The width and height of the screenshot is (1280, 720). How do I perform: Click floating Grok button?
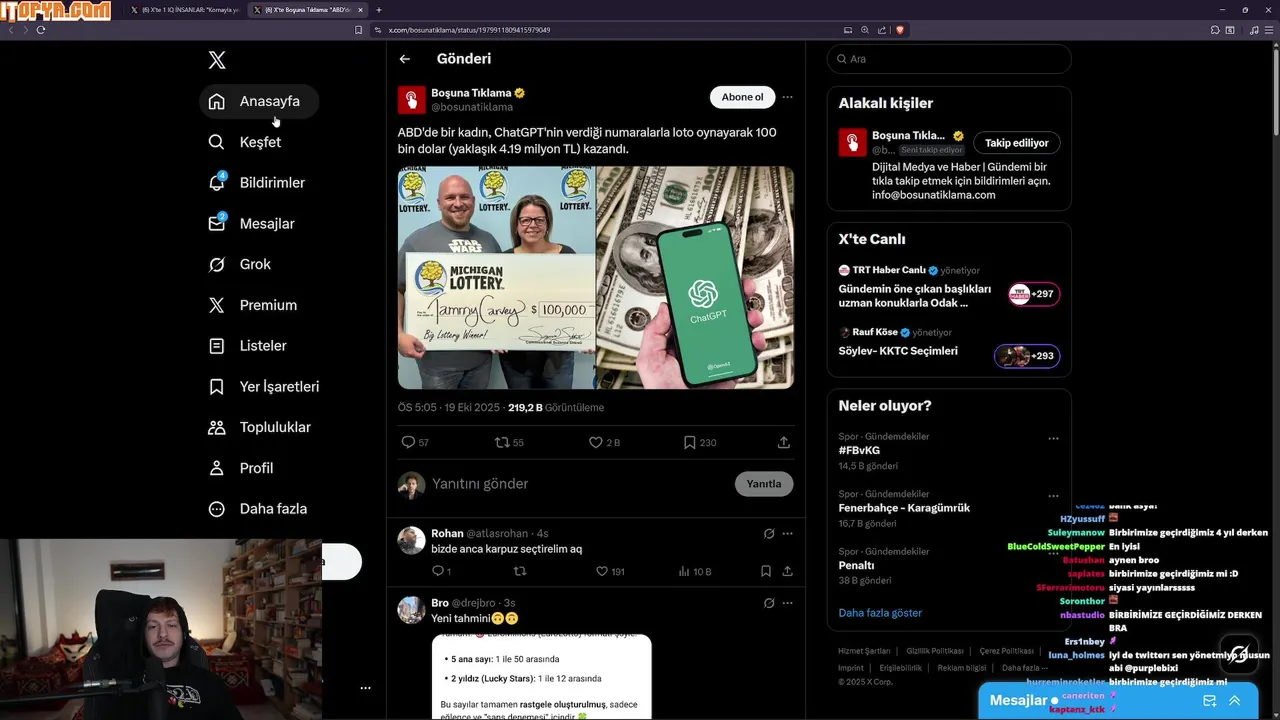coord(1239,654)
